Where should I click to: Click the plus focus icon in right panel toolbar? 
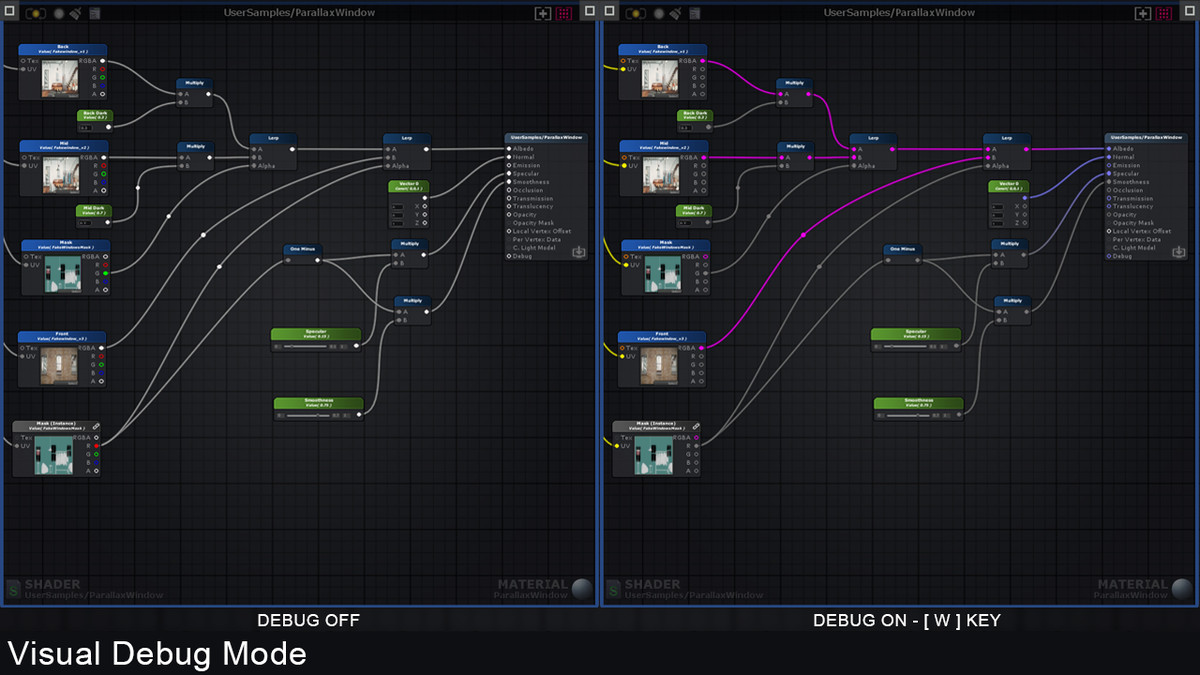click(1142, 14)
